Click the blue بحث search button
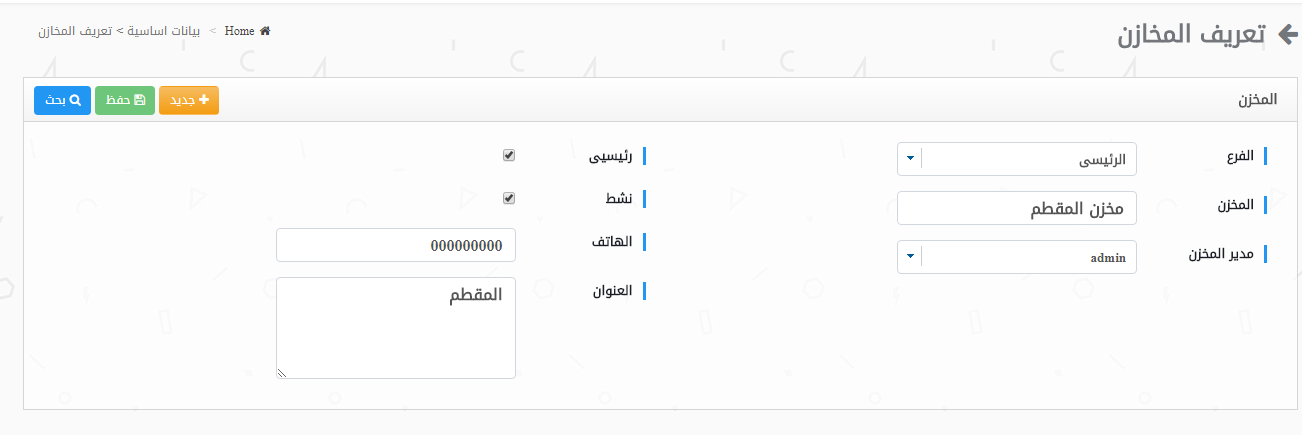The image size is (1302, 435). coord(62,101)
